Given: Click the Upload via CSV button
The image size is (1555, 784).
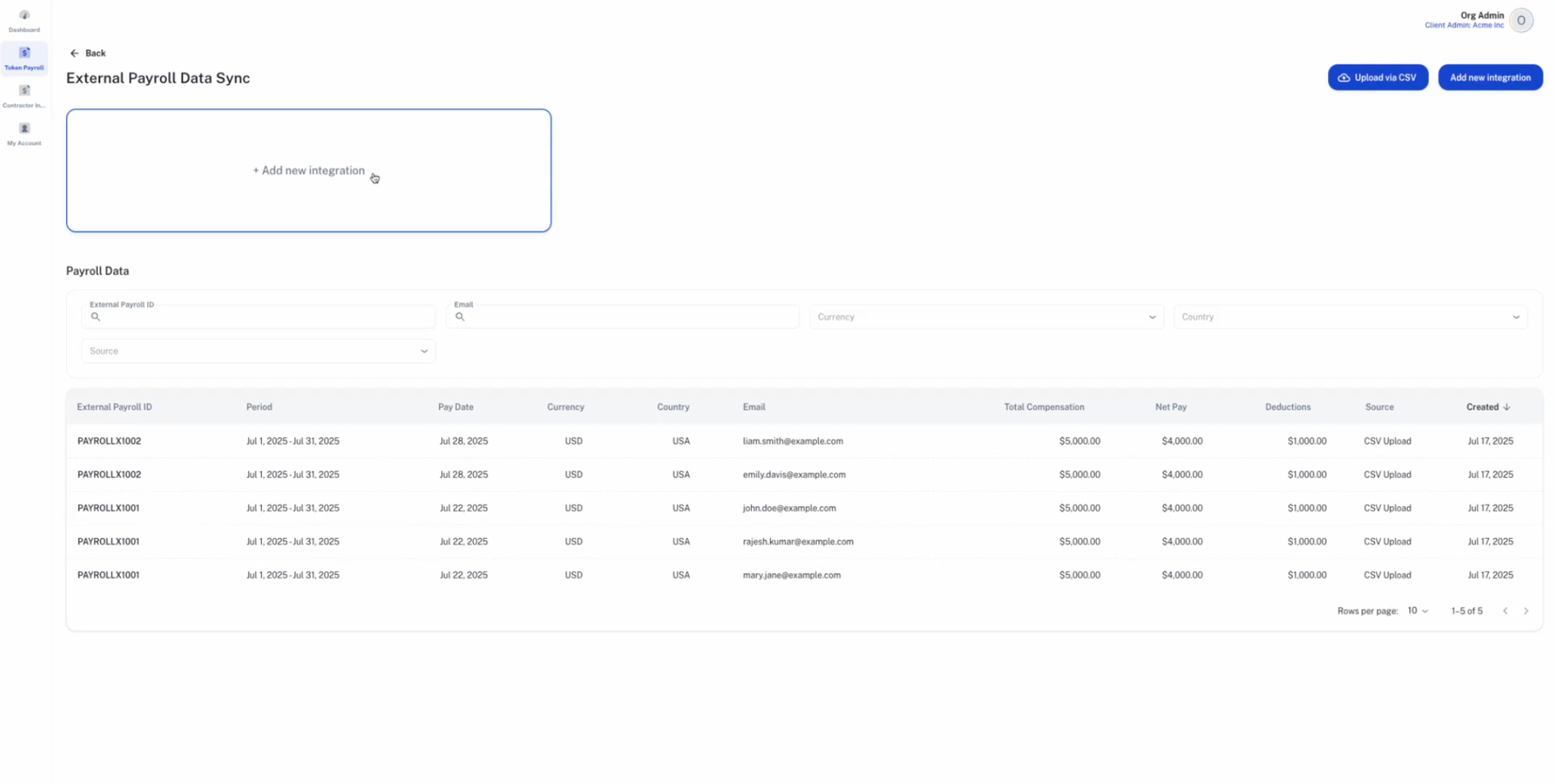Looking at the screenshot, I should [x=1377, y=77].
